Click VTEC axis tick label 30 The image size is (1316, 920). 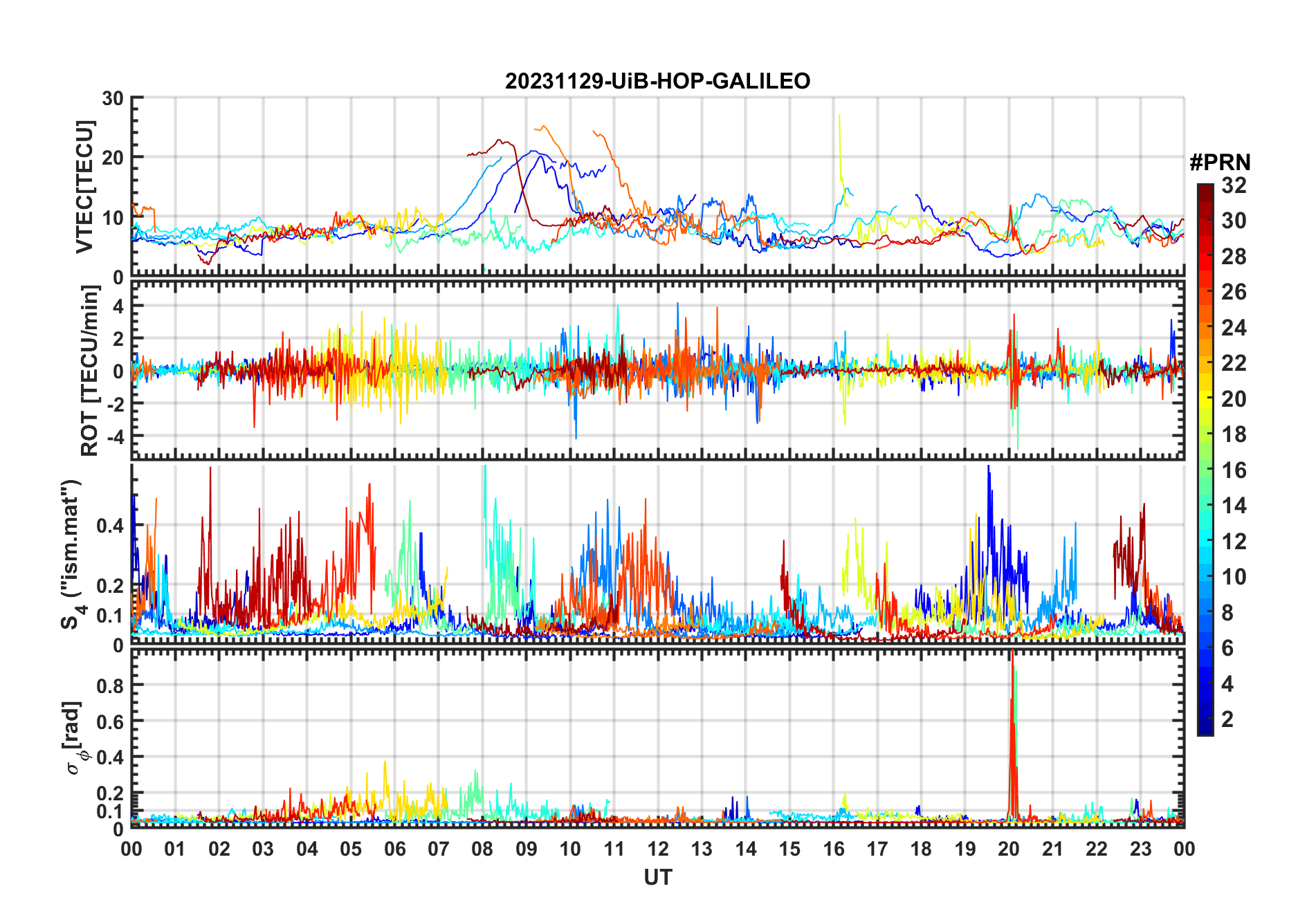pos(113,98)
